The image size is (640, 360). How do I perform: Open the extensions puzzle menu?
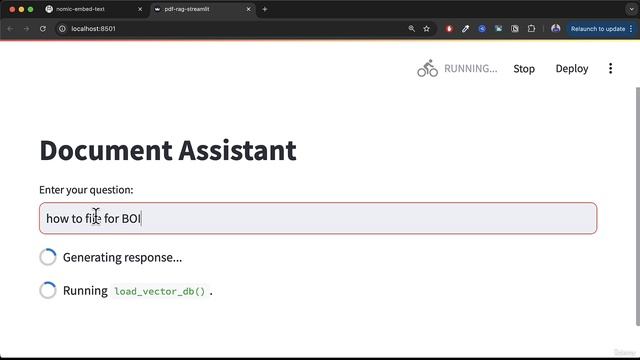tap(531, 29)
